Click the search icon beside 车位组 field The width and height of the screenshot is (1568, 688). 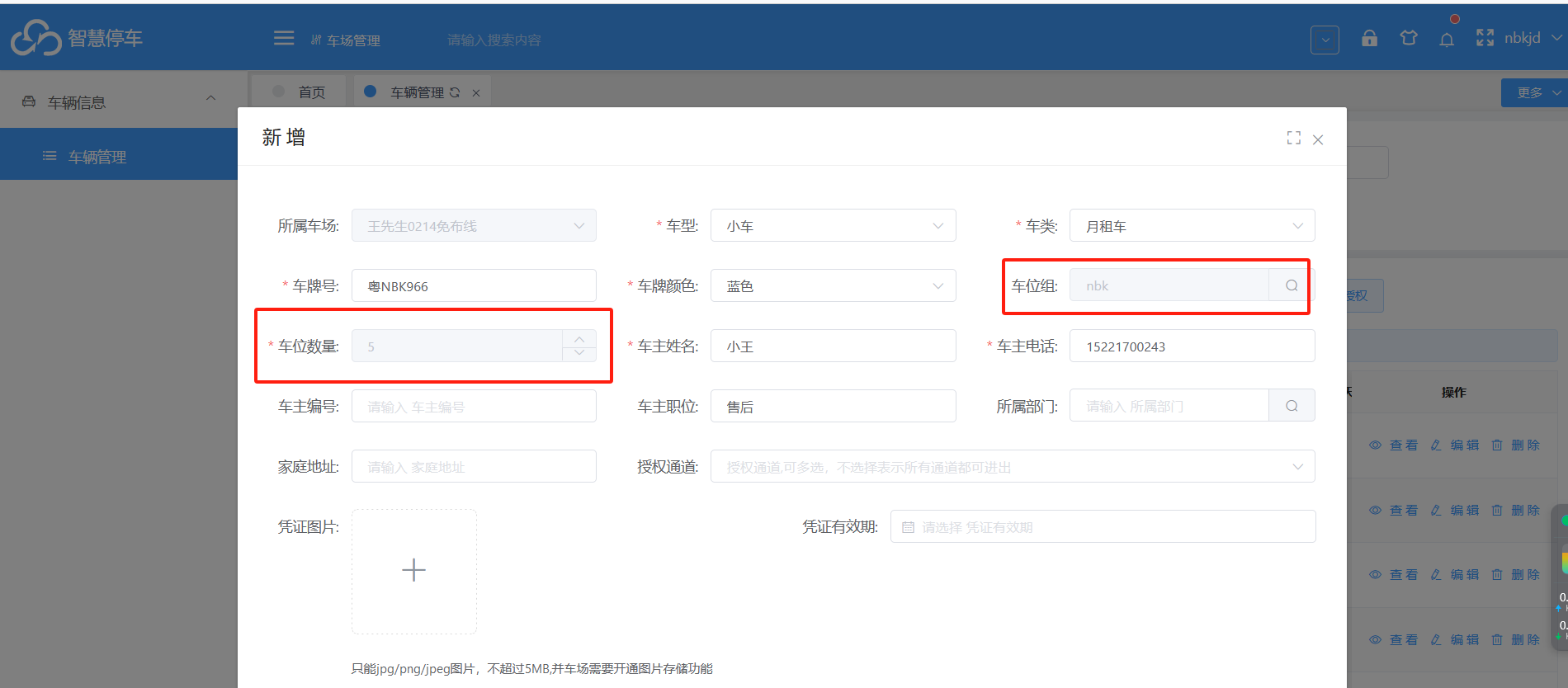1292,285
